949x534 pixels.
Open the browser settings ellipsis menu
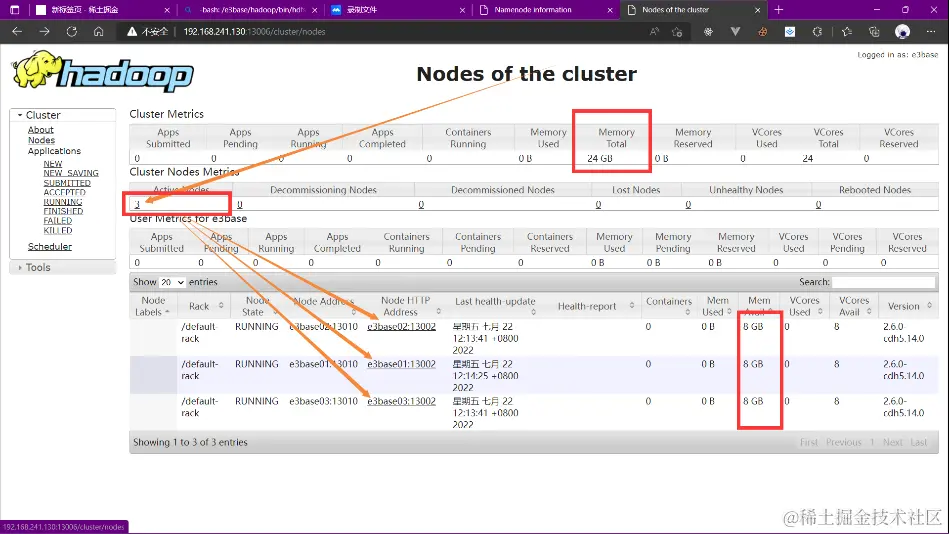click(x=931, y=31)
